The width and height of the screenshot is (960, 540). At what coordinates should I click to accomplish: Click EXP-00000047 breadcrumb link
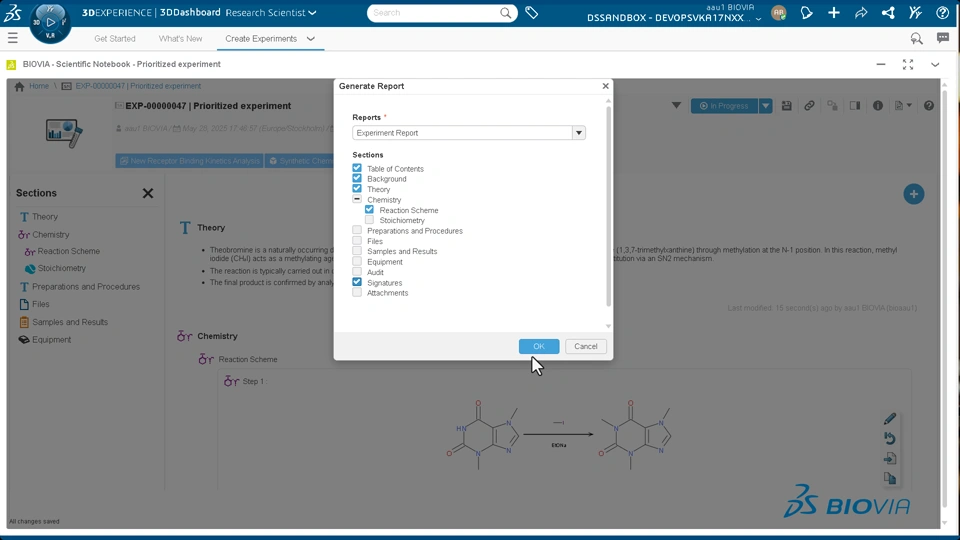click(138, 86)
